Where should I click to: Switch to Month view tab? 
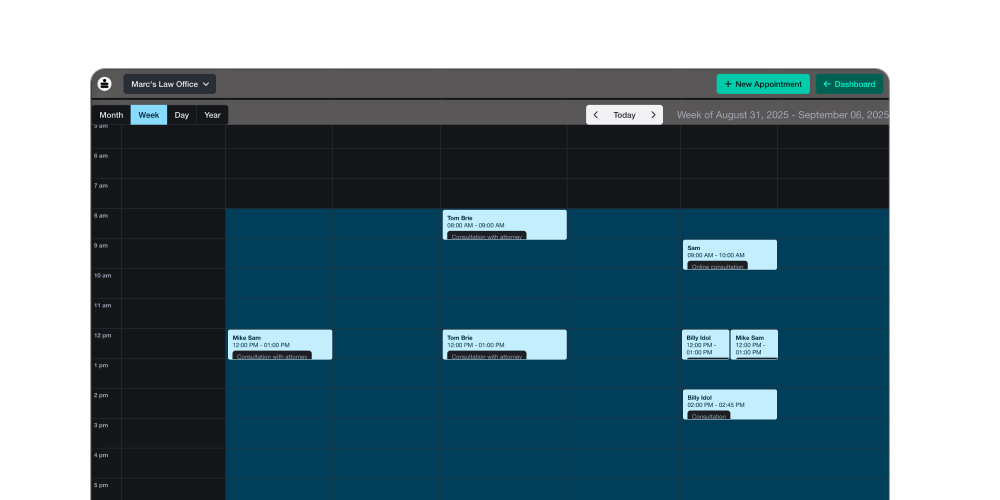pyautogui.click(x=111, y=115)
